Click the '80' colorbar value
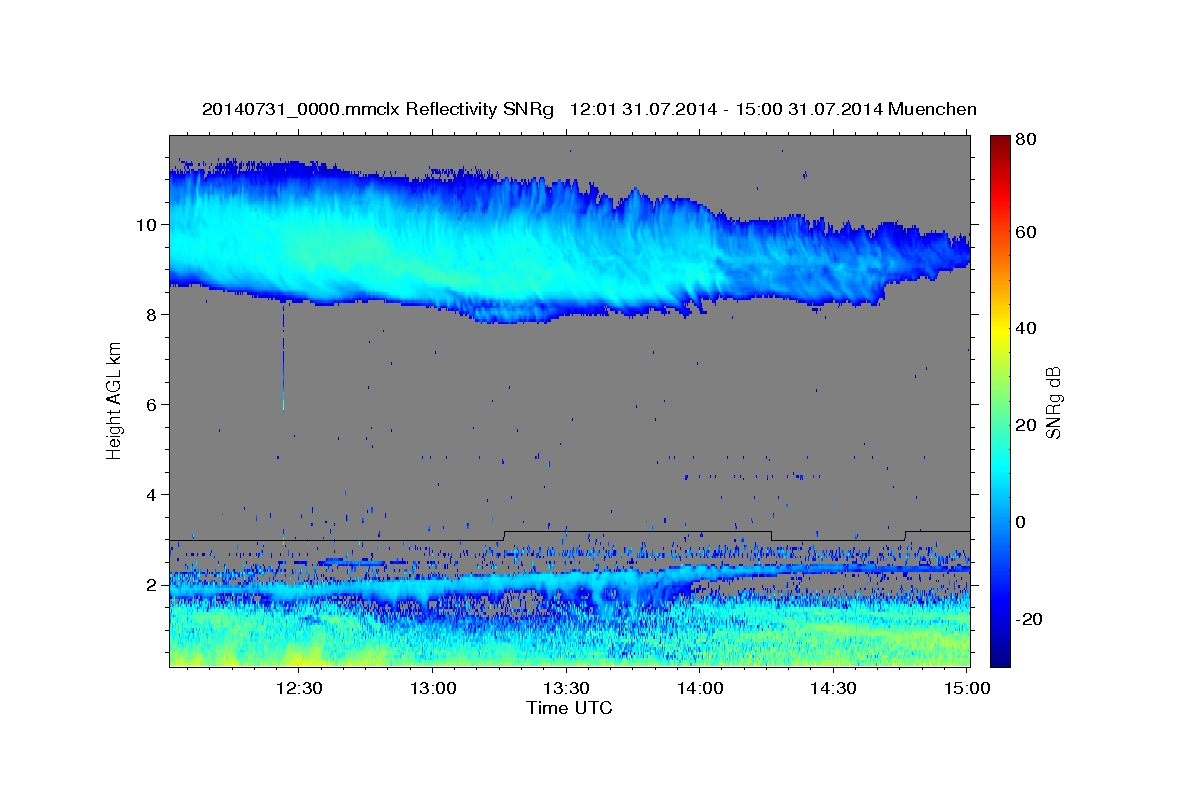 point(1027,140)
